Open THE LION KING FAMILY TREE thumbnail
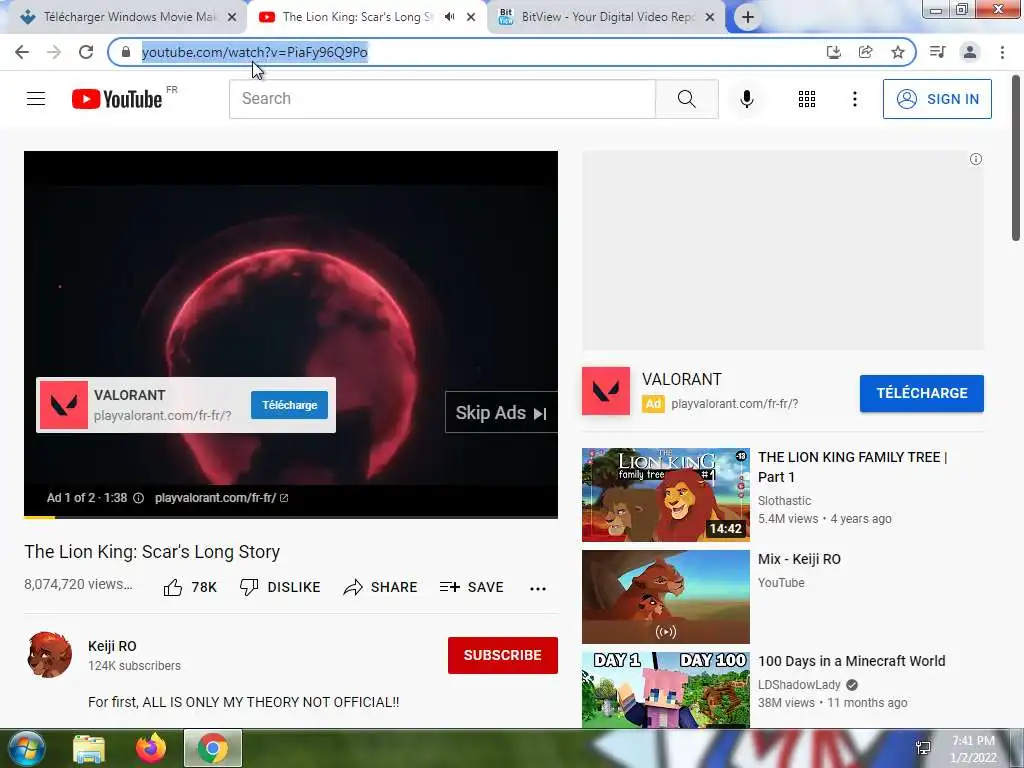Viewport: 1024px width, 768px height. (x=665, y=495)
